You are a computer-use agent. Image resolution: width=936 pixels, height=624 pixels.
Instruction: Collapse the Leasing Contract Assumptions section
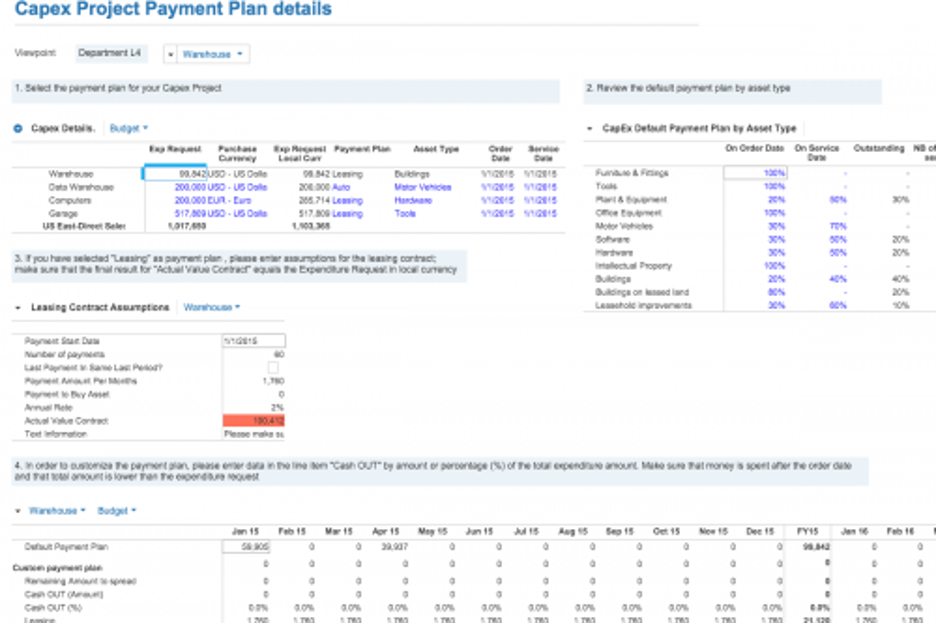(x=19, y=307)
